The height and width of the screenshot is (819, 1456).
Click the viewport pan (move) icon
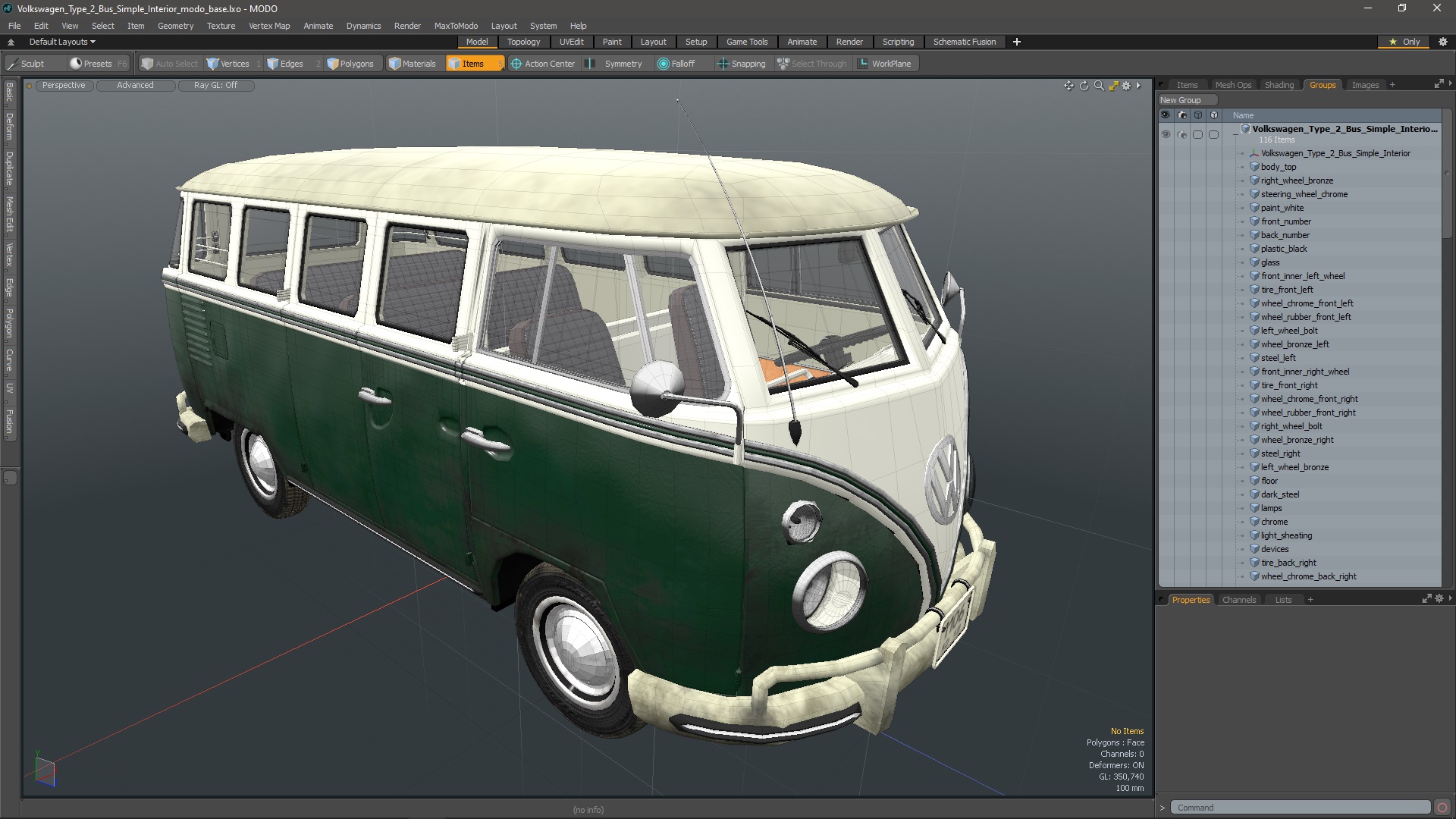[x=1068, y=86]
